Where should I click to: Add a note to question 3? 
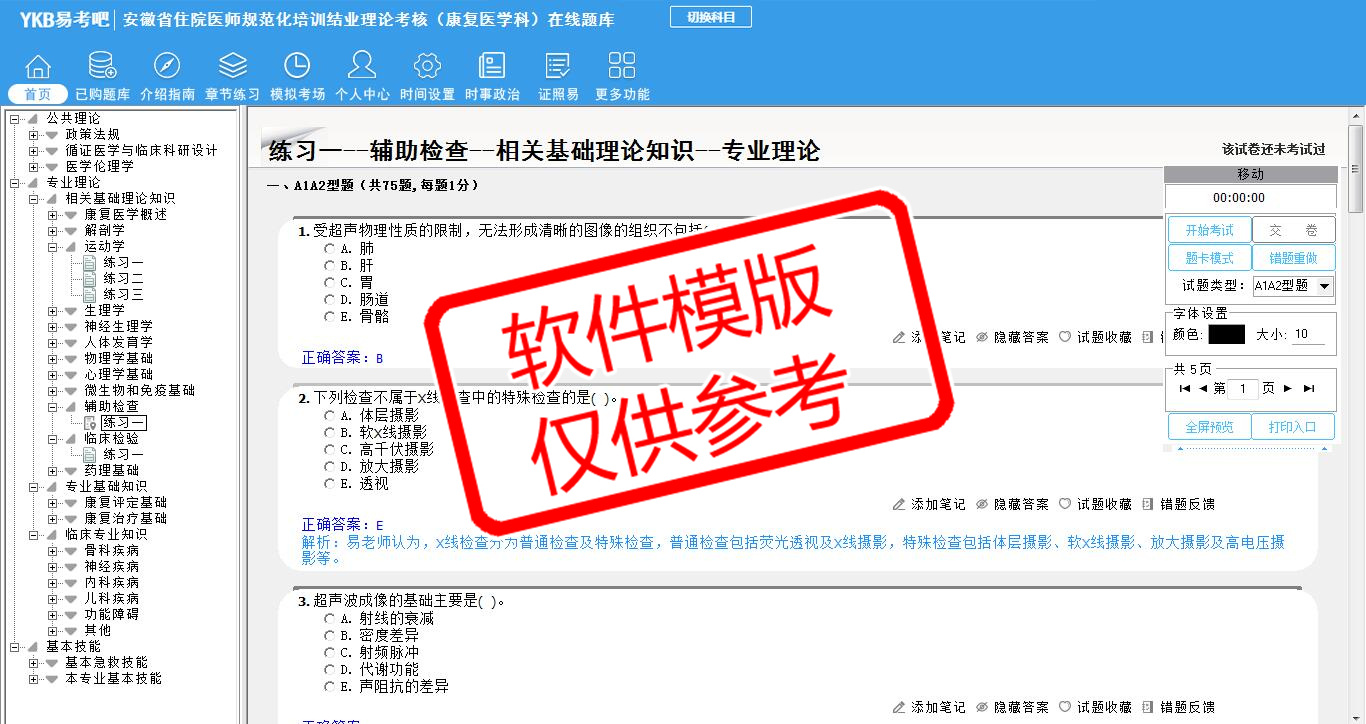(929, 708)
